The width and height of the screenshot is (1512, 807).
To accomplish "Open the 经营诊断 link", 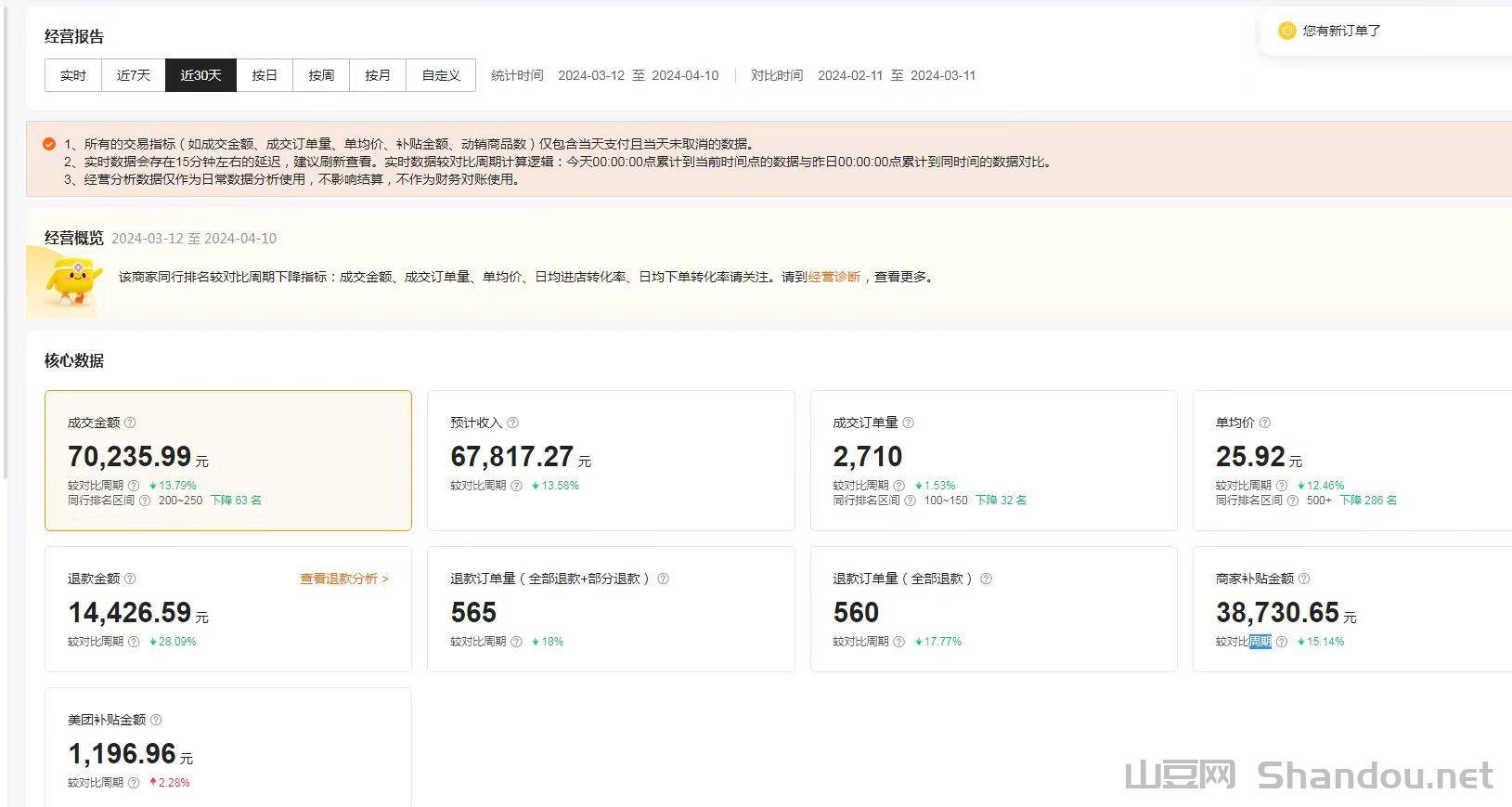I will tap(834, 277).
